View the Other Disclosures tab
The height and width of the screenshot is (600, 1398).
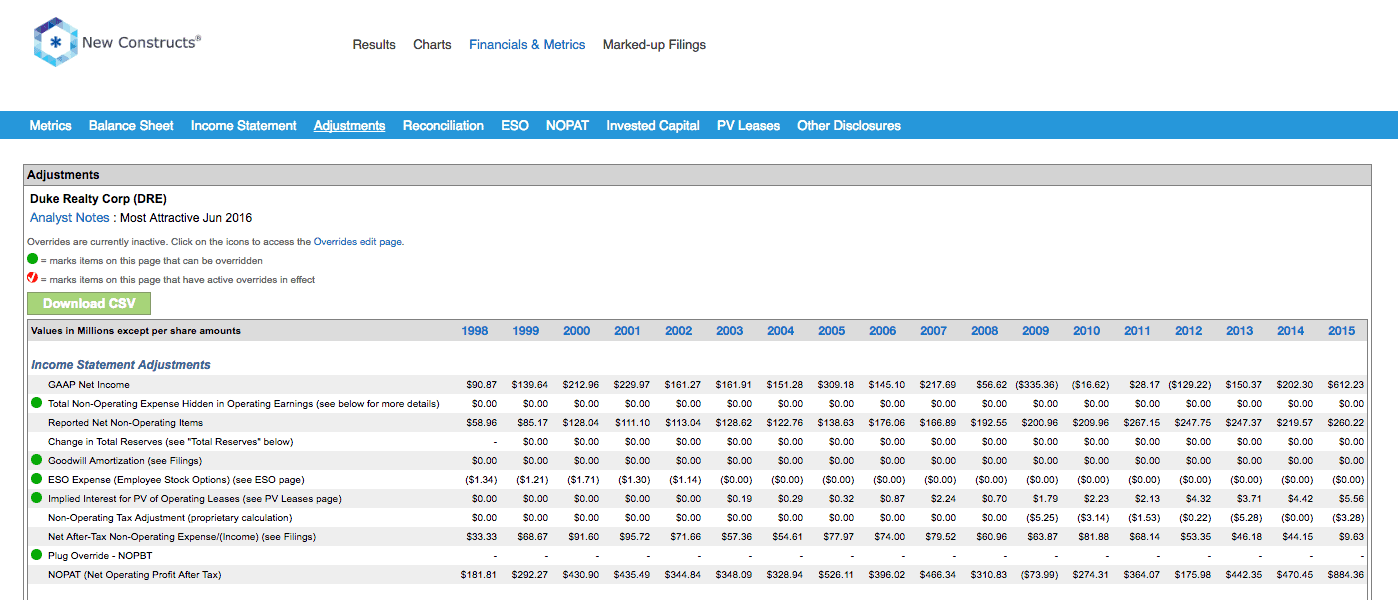click(849, 126)
